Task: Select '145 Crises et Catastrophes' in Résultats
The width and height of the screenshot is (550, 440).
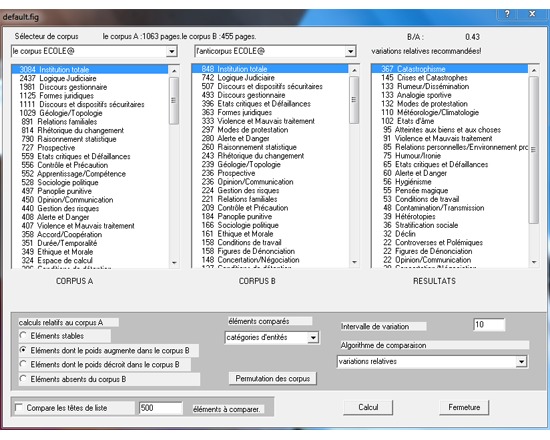Action: [450, 78]
